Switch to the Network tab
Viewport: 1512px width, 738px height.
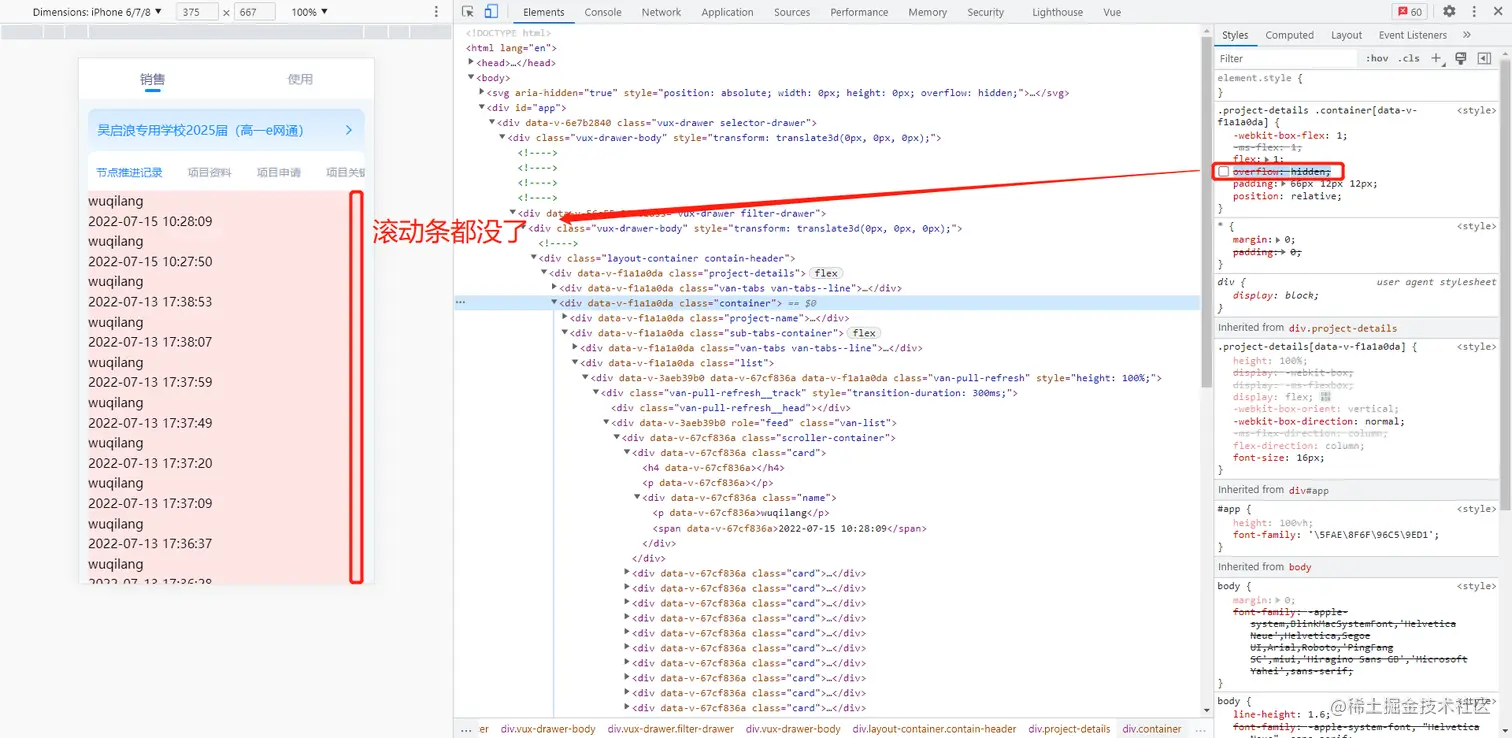661,12
